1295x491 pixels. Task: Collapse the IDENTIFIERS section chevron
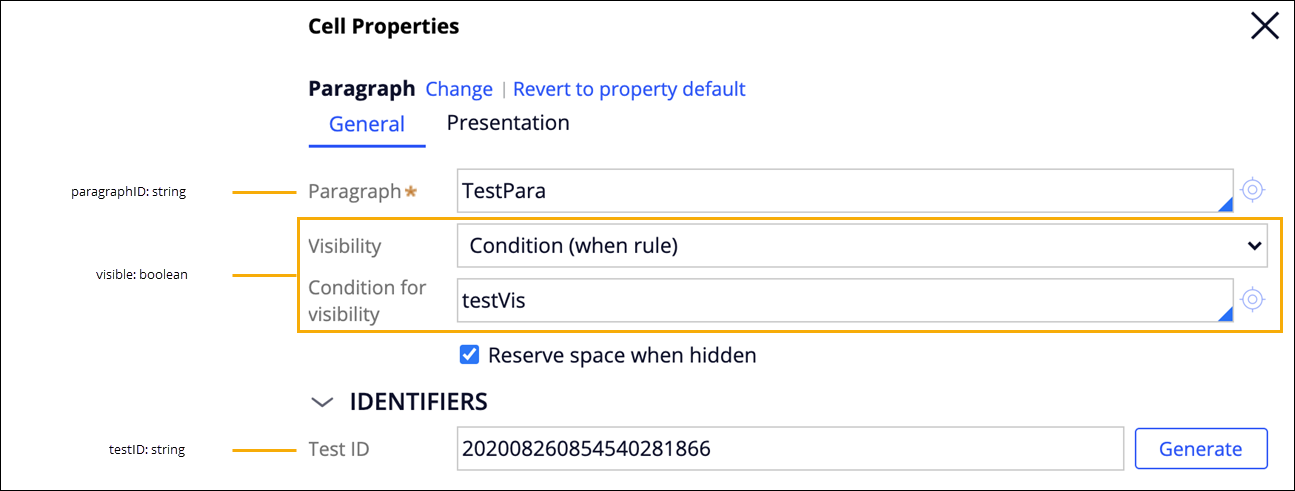point(321,402)
